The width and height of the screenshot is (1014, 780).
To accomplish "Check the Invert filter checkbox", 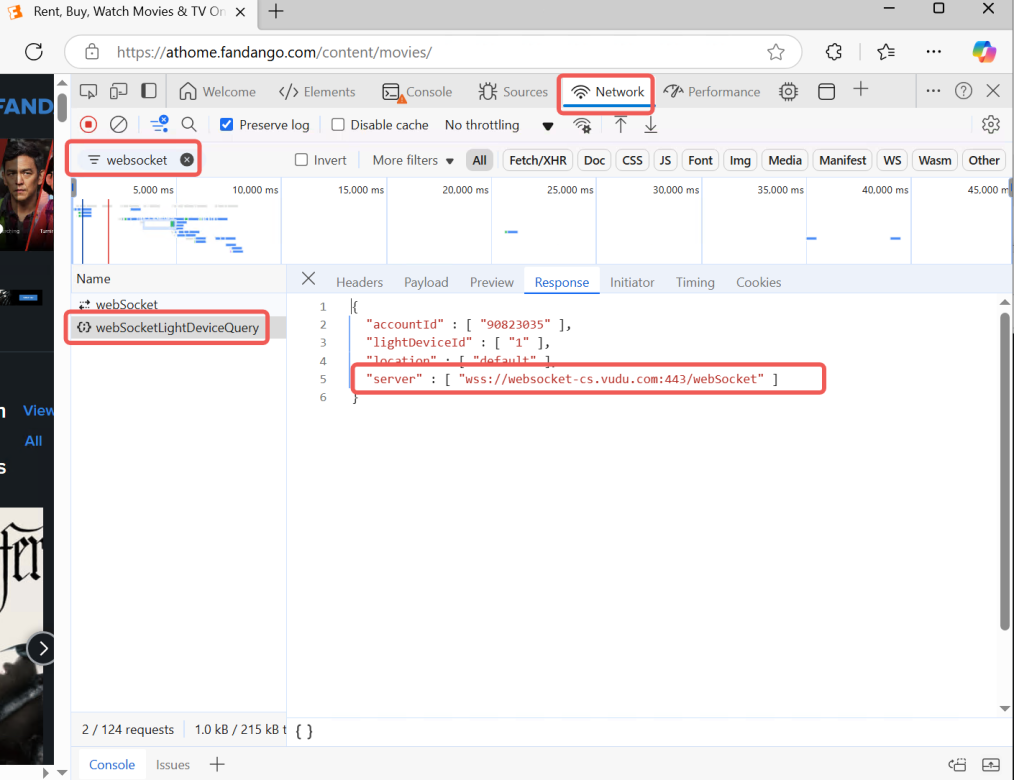I will click(301, 160).
